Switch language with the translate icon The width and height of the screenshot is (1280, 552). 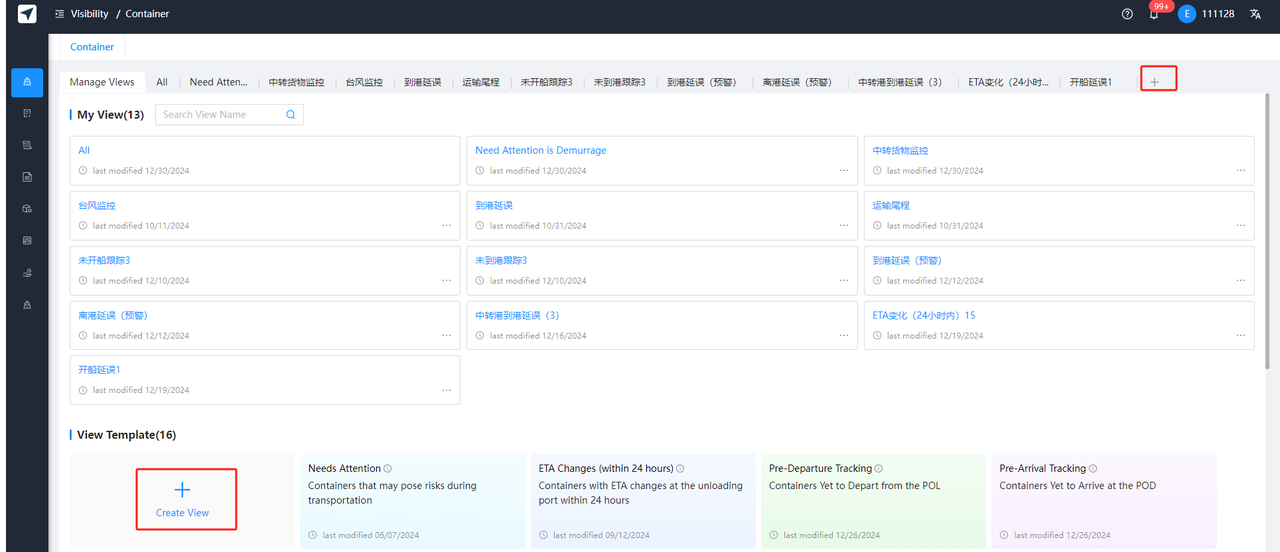pos(1256,14)
